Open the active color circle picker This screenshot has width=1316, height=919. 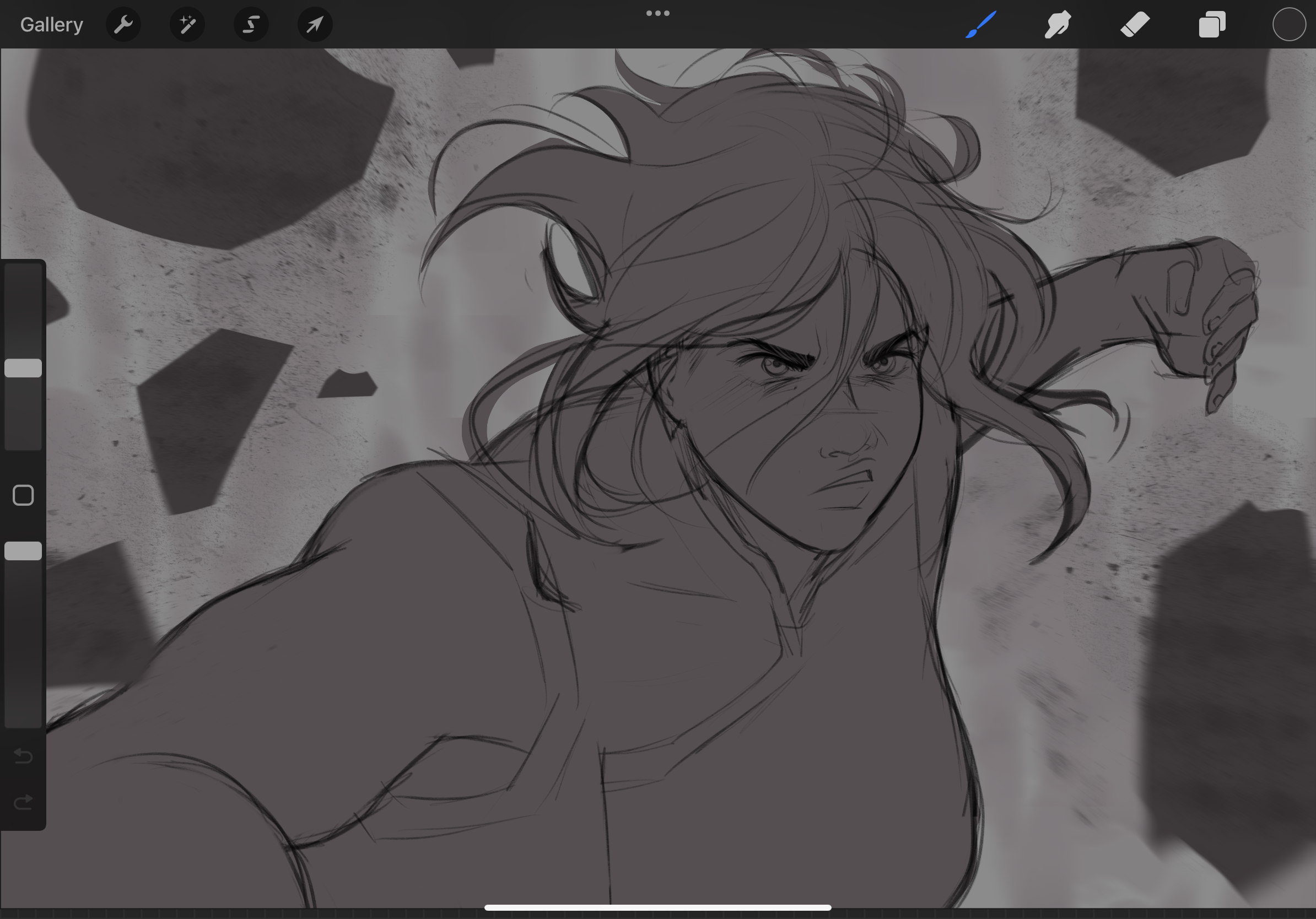pos(1288,25)
